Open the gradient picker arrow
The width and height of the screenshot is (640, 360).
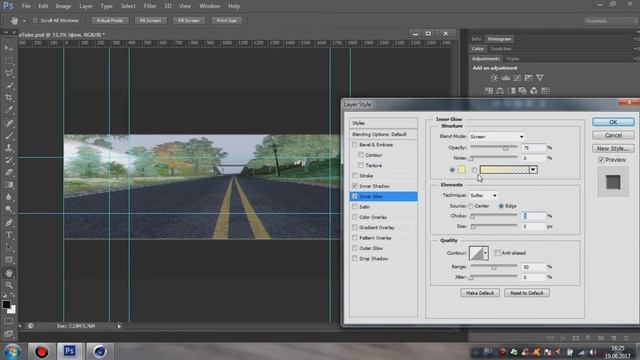(x=533, y=169)
